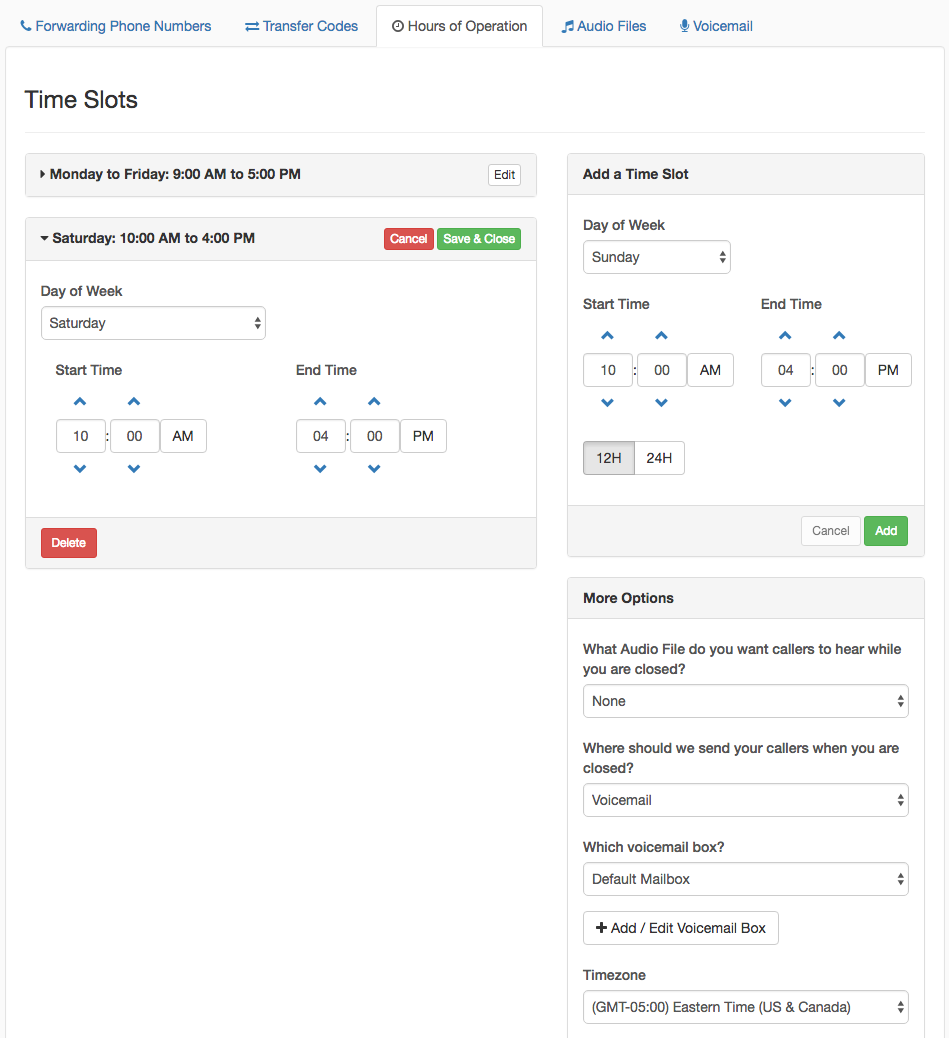
Task: Expand Monday to Friday time slot
Action: coord(171,174)
